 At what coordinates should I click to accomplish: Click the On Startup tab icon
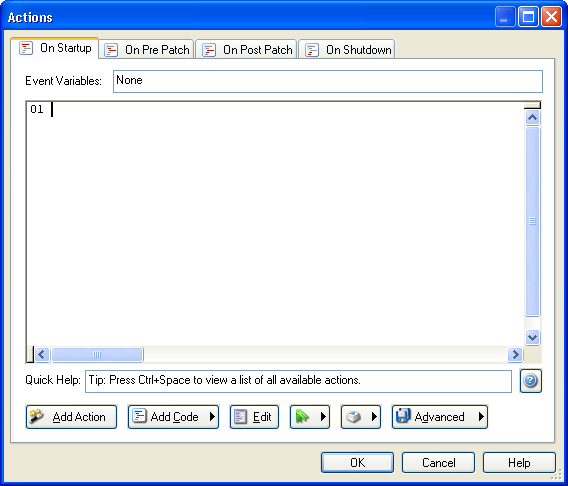[x=26, y=48]
